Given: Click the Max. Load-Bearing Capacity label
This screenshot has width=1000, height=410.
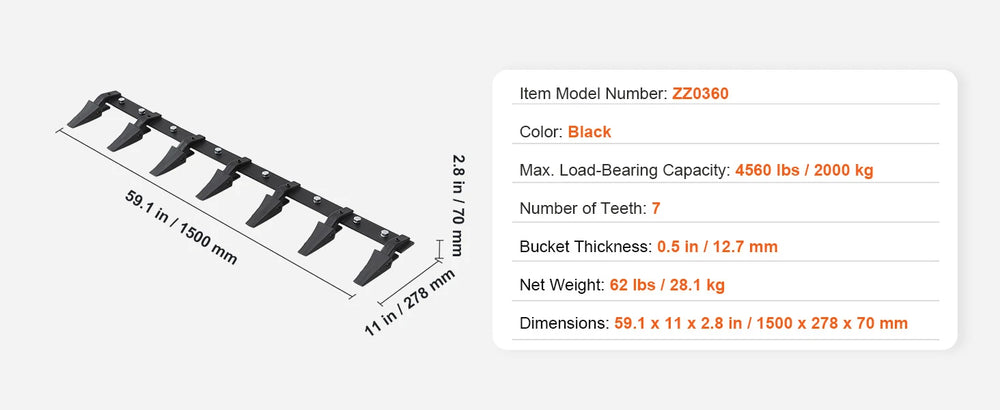Looking at the screenshot, I should 624,170.
